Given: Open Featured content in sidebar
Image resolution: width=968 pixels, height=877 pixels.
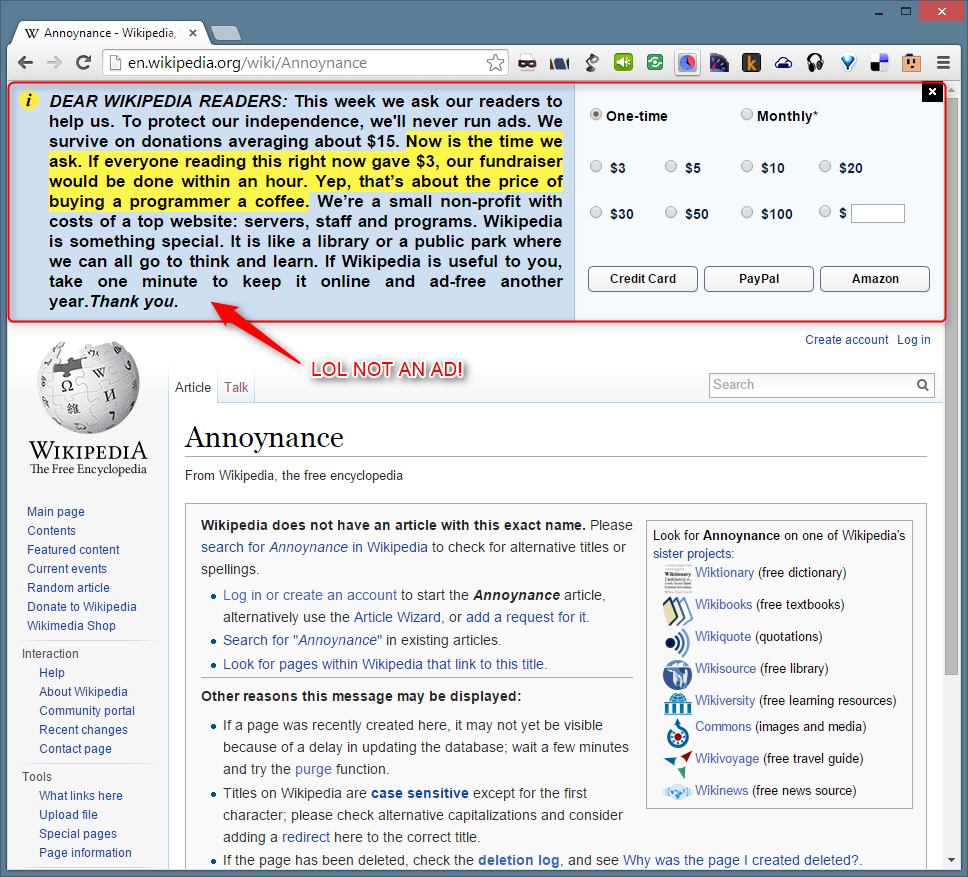Looking at the screenshot, I should click(x=73, y=550).
